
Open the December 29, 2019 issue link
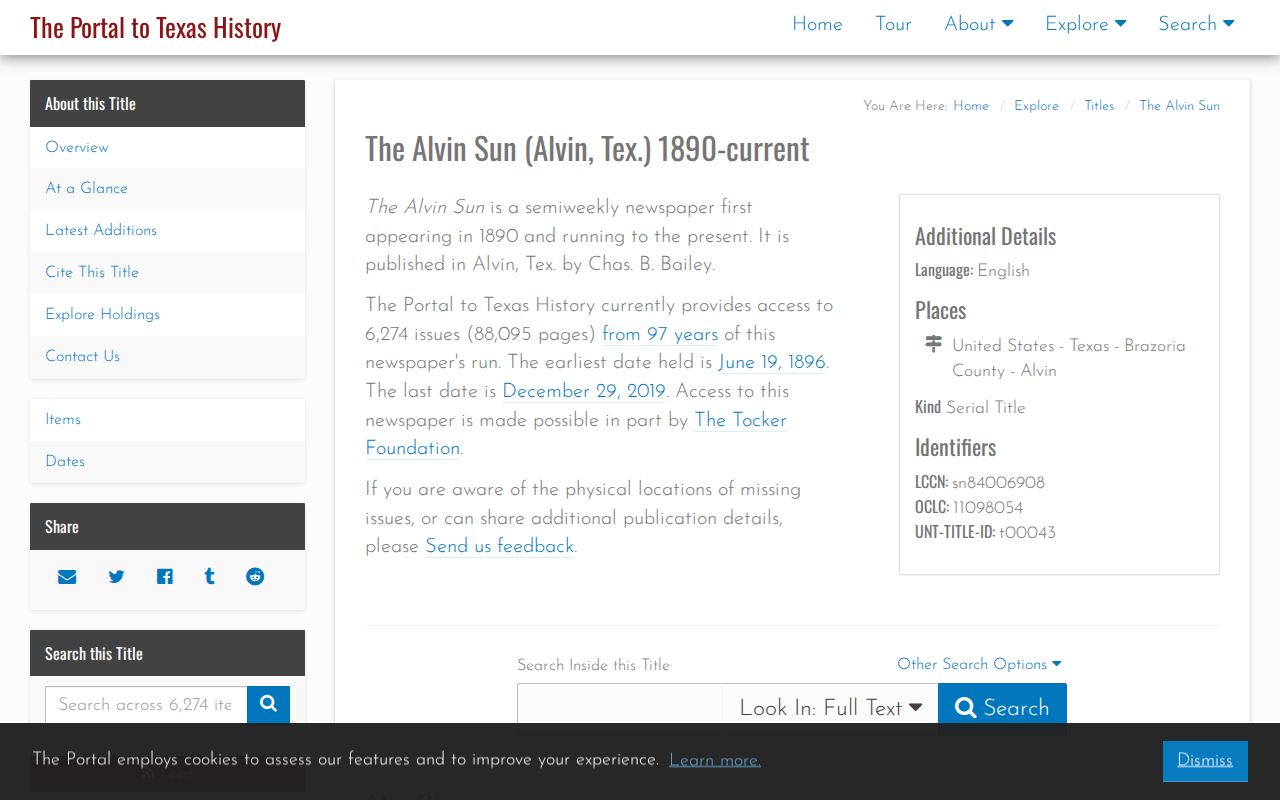click(x=584, y=391)
